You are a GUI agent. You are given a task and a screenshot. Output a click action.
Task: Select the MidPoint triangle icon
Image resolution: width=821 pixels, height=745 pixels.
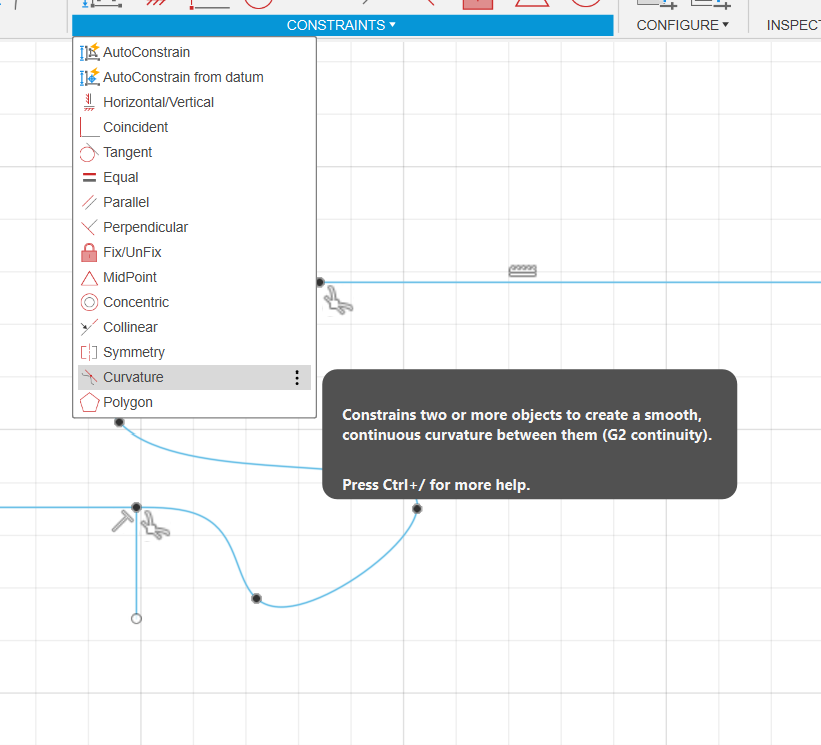(x=89, y=277)
